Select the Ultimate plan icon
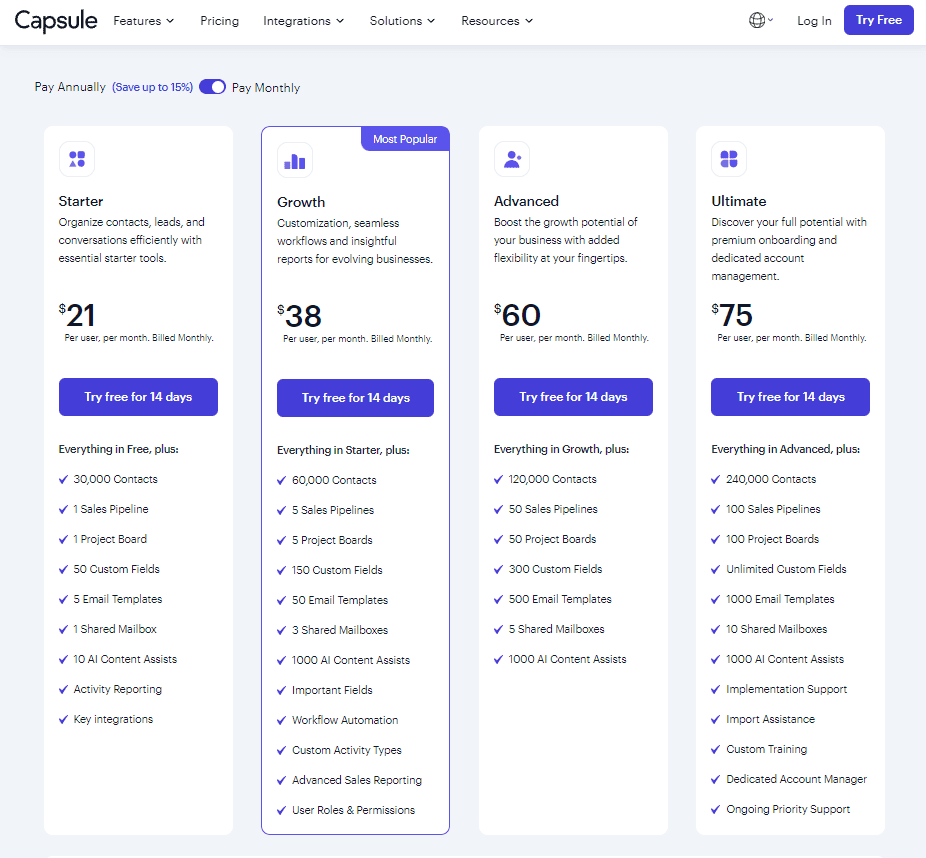 [x=729, y=158]
